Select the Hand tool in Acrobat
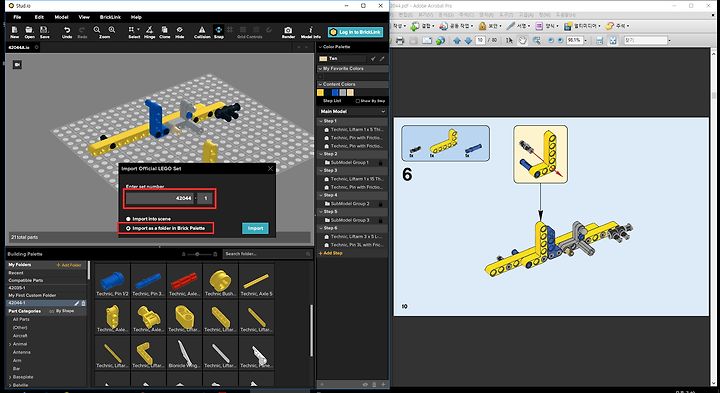Screen dimensions: 720x393 [x=523, y=40]
